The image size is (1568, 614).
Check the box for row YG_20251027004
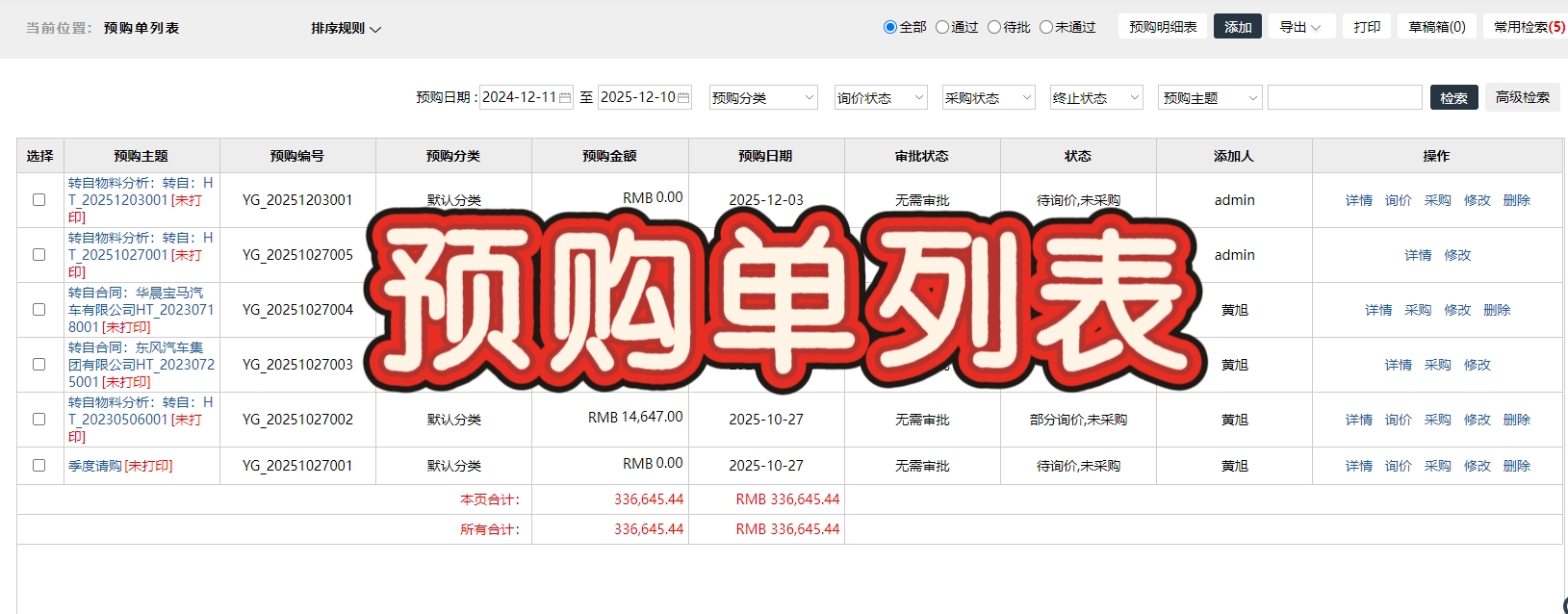click(x=39, y=310)
